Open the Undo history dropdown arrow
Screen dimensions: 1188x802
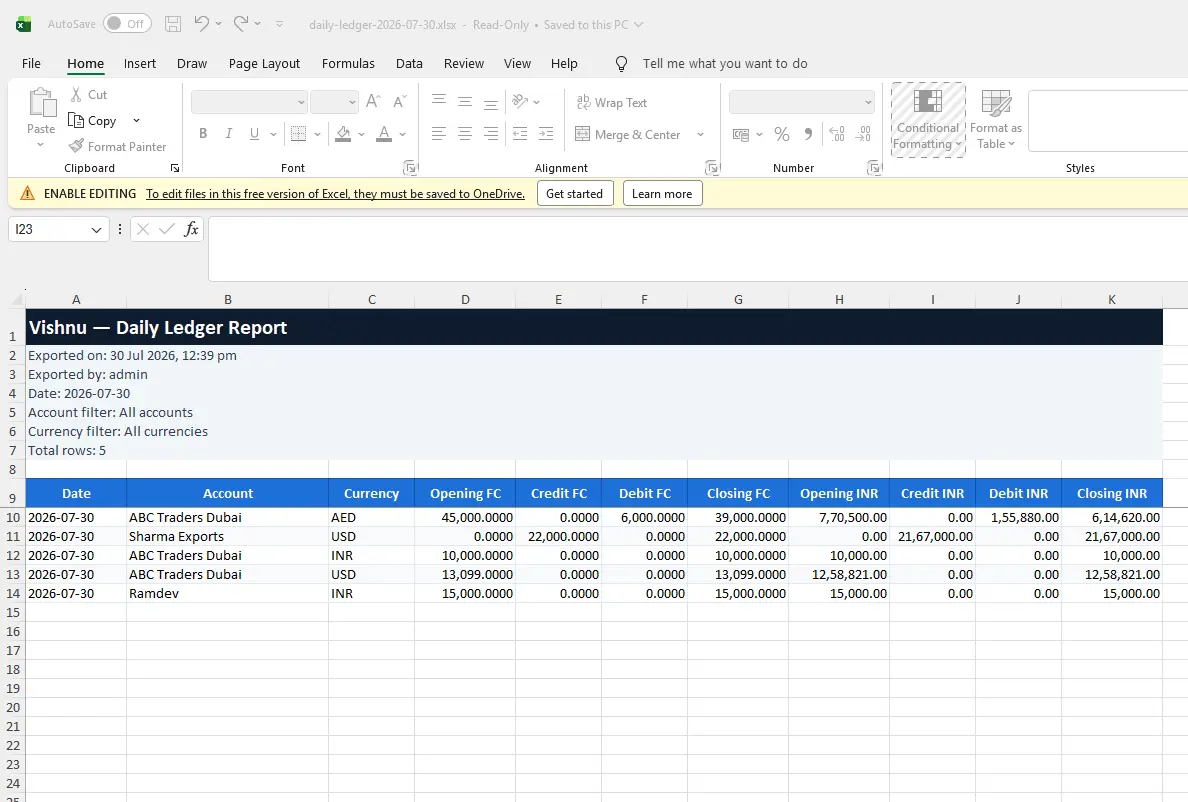click(218, 24)
